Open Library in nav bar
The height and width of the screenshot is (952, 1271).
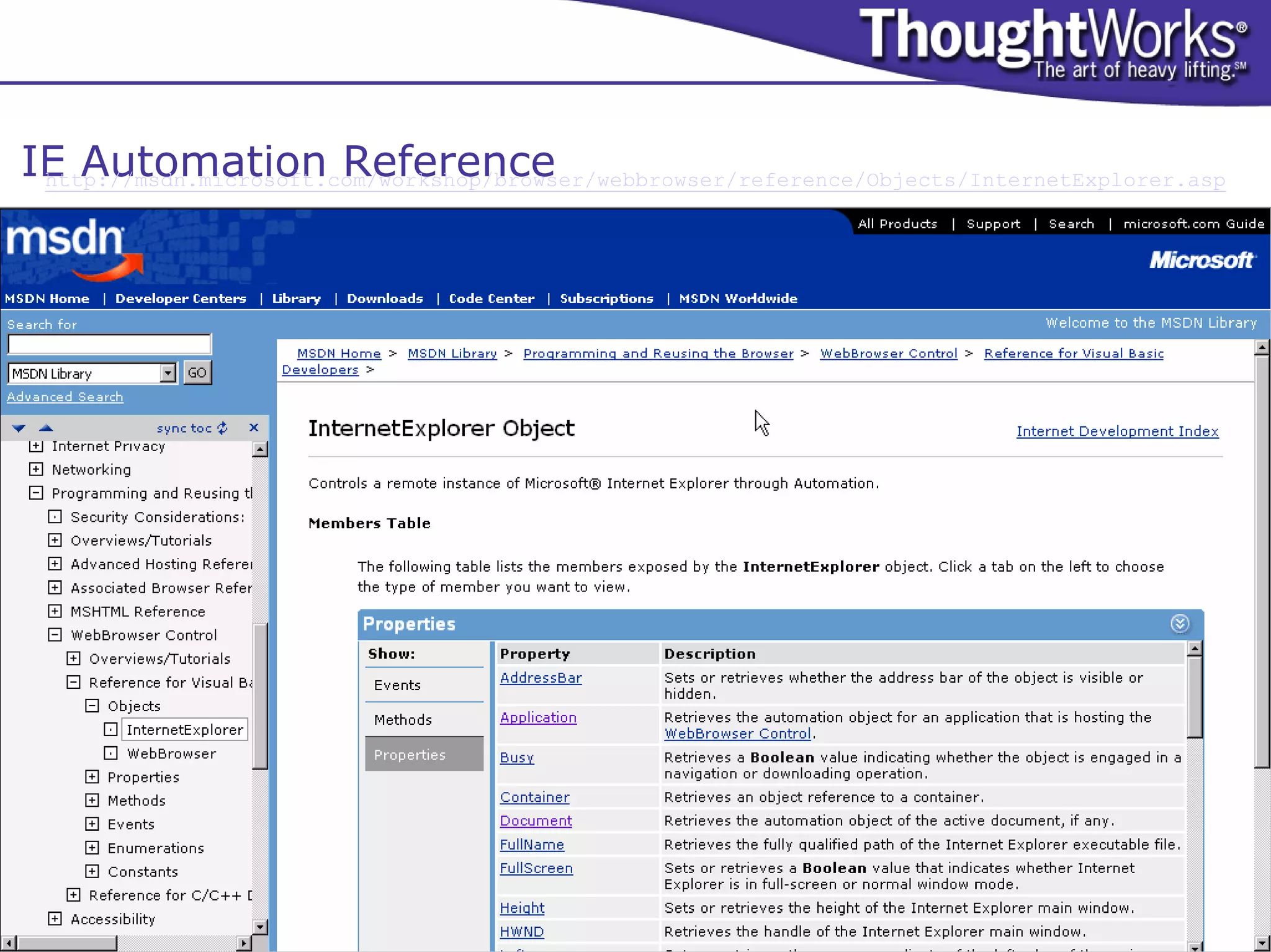coord(297,299)
